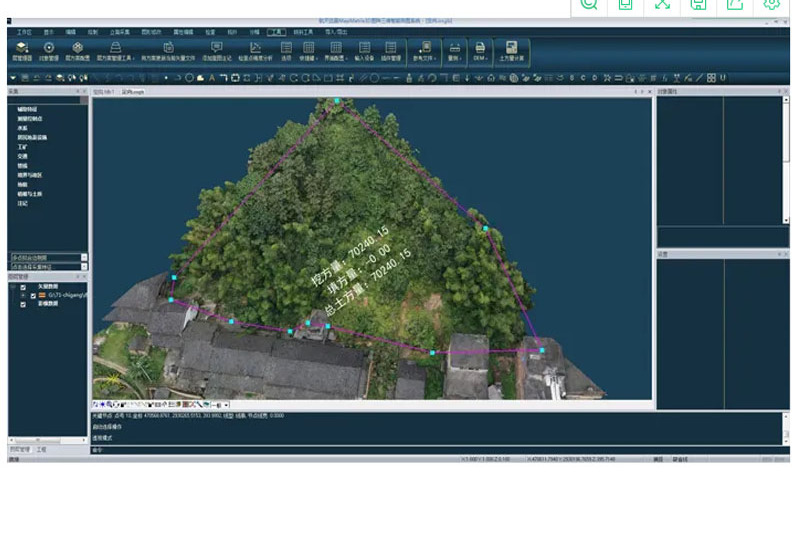The image size is (801, 534).
Task: Click the globe icon in the toolbar
Action: pyautogui.click(x=514, y=78)
